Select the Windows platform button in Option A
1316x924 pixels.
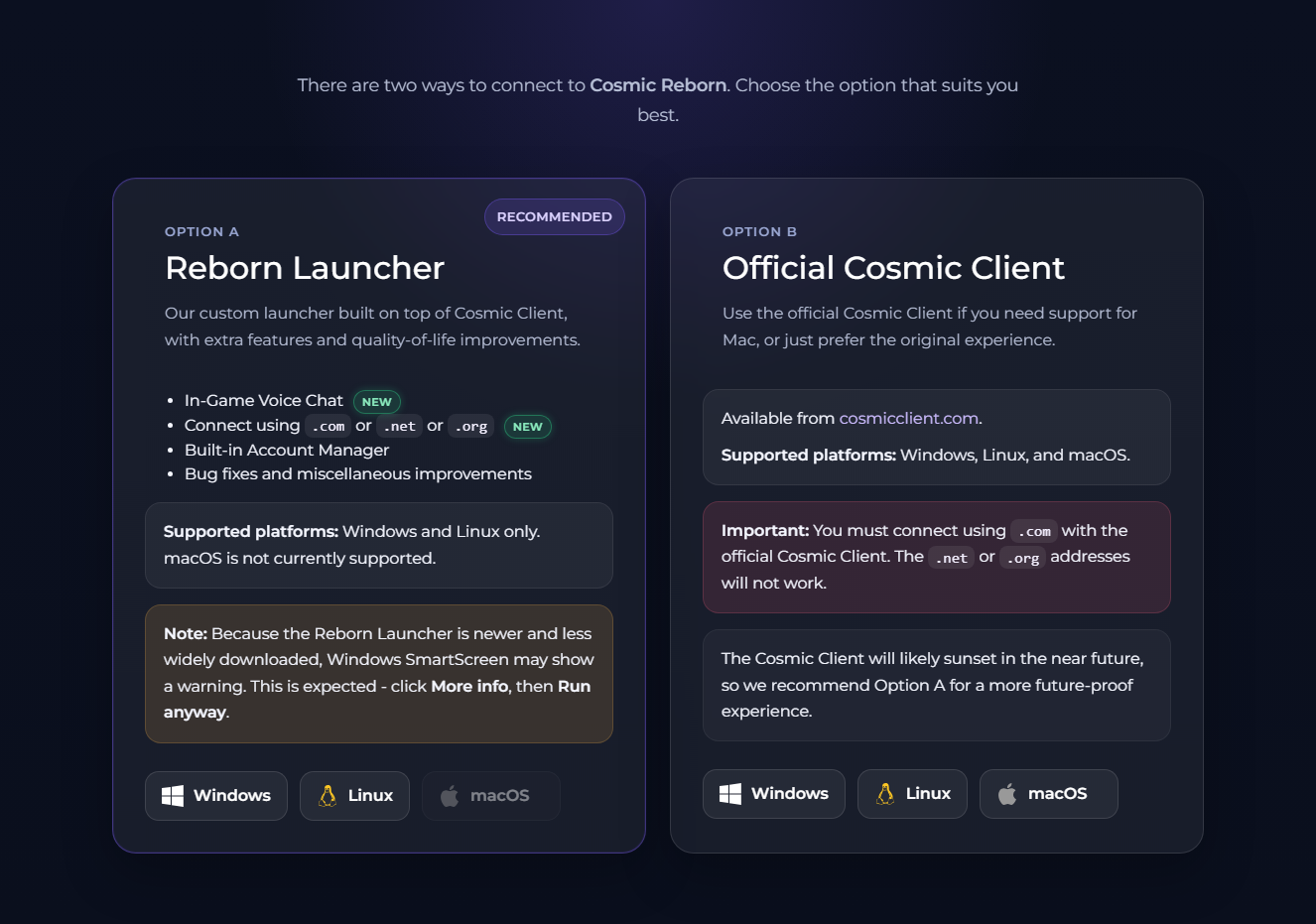coord(216,794)
